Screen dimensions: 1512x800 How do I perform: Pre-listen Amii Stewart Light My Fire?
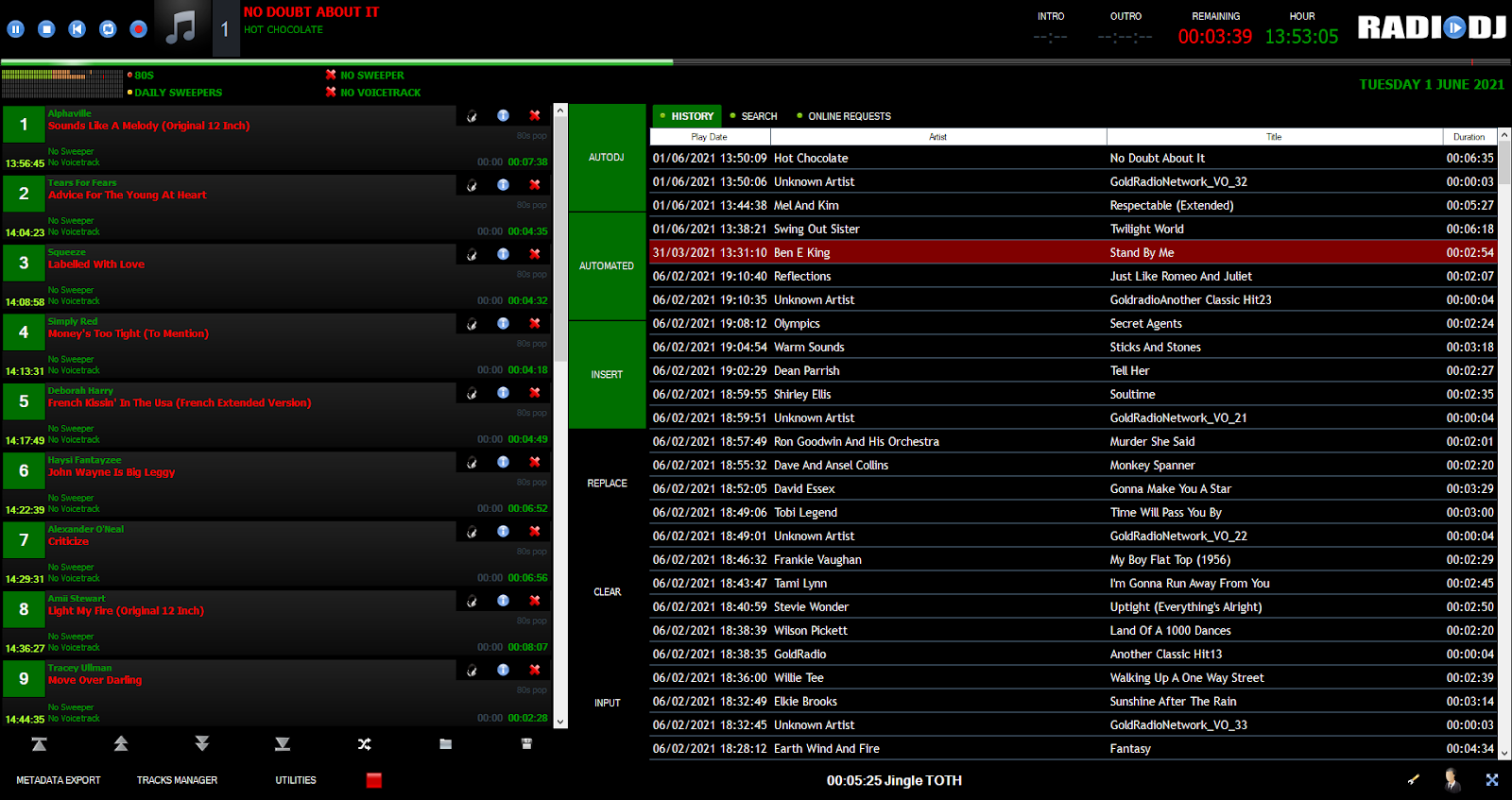click(x=472, y=601)
